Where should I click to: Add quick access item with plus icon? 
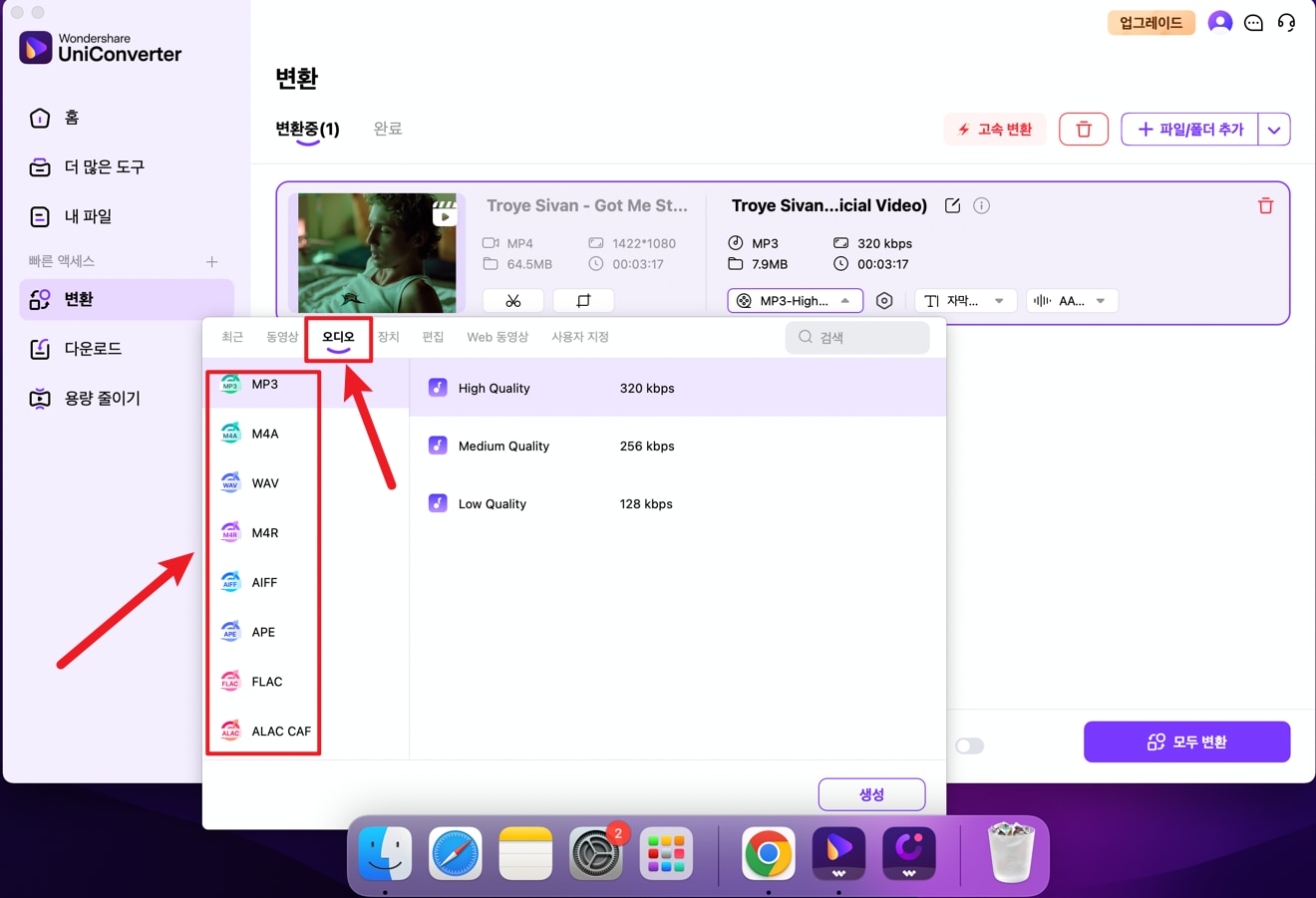(x=211, y=261)
